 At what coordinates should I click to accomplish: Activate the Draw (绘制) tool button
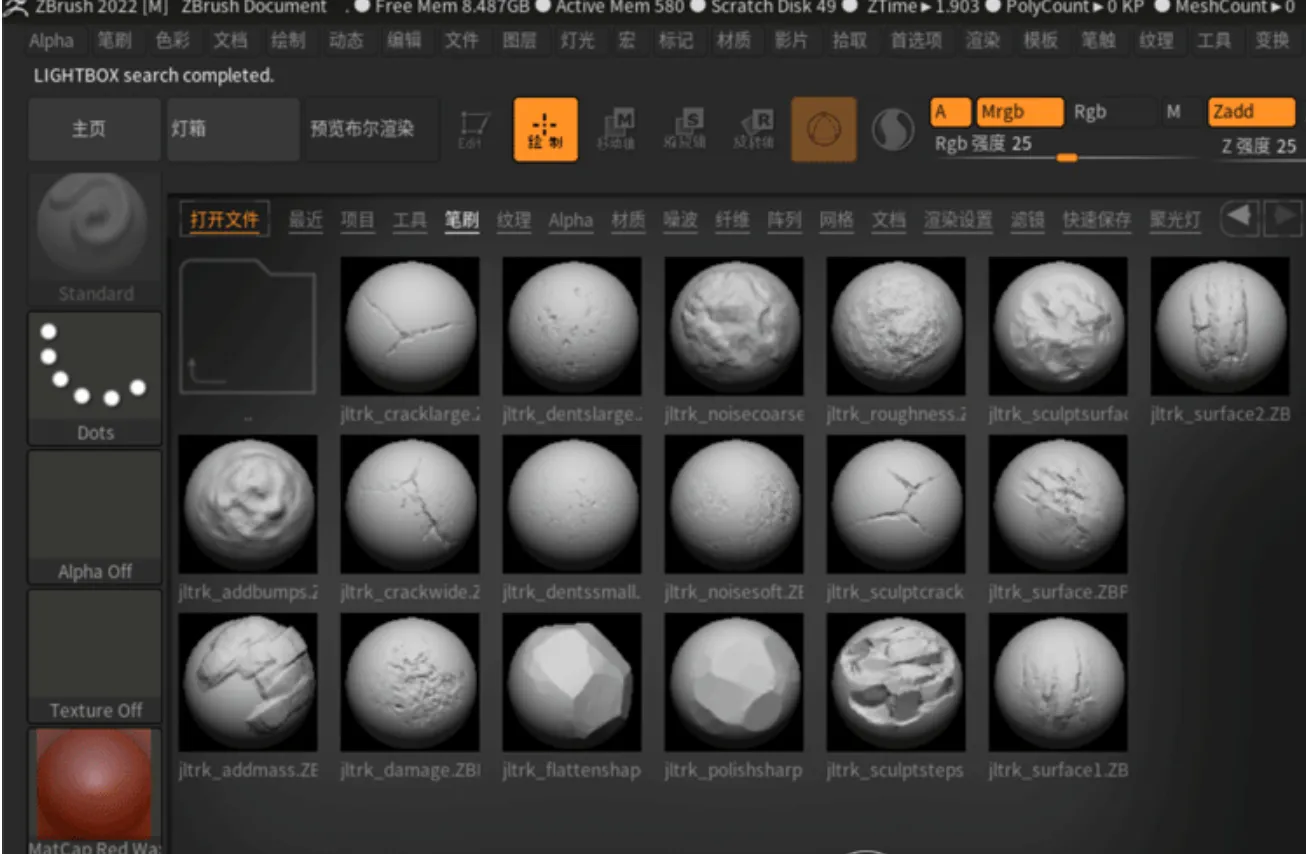pyautogui.click(x=545, y=129)
